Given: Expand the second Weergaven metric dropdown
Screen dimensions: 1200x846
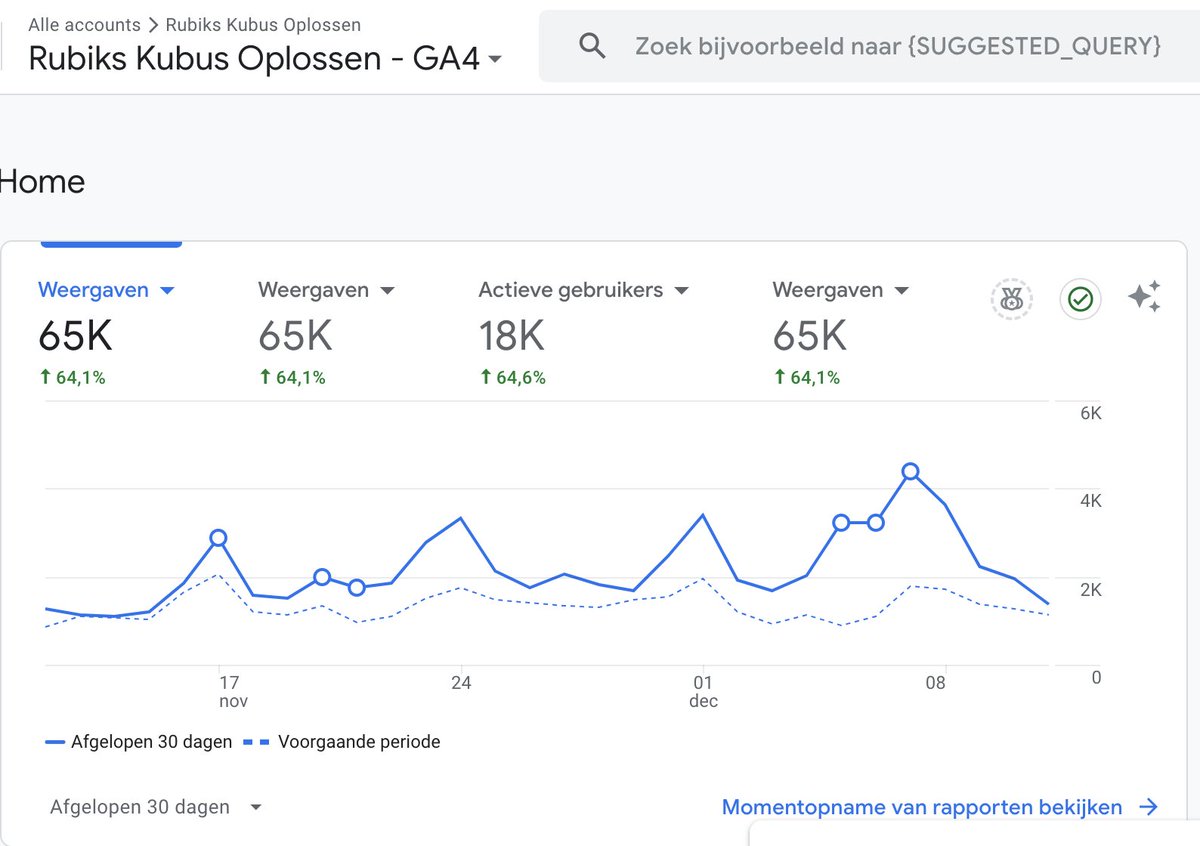Looking at the screenshot, I should (388, 289).
